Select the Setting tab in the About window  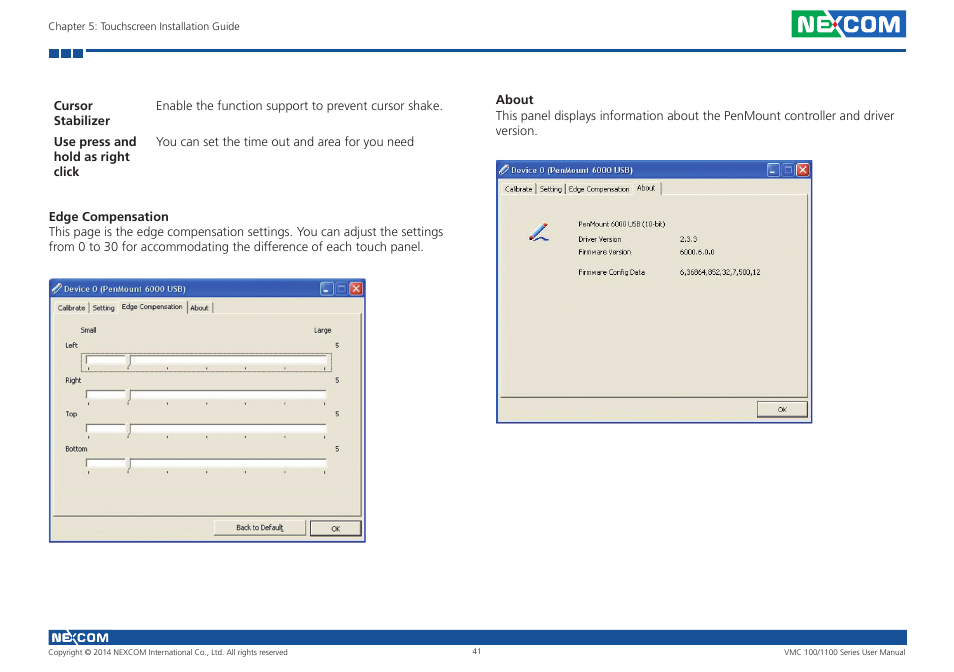pos(551,189)
